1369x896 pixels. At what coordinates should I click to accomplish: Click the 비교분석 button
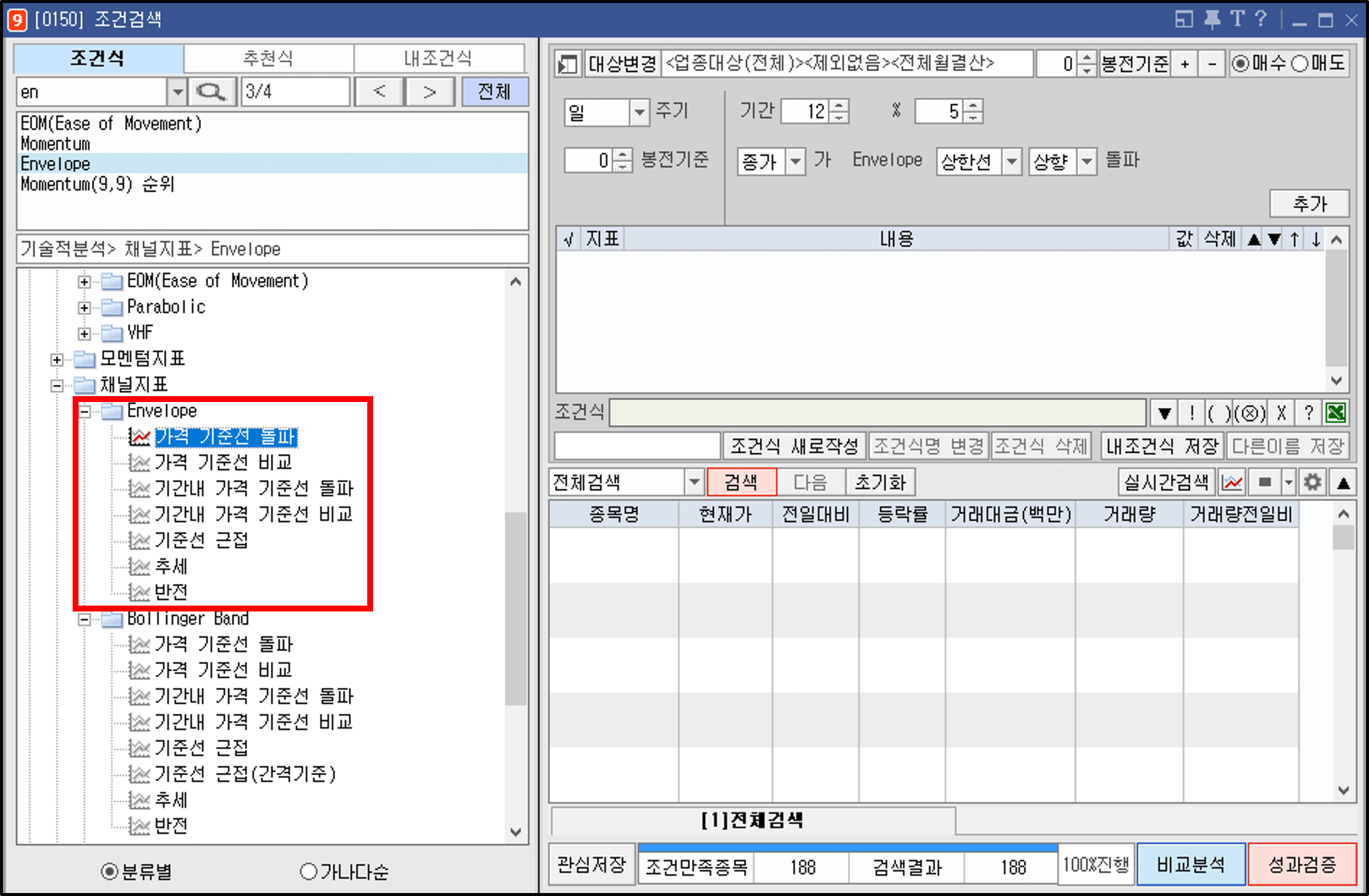tap(1191, 865)
